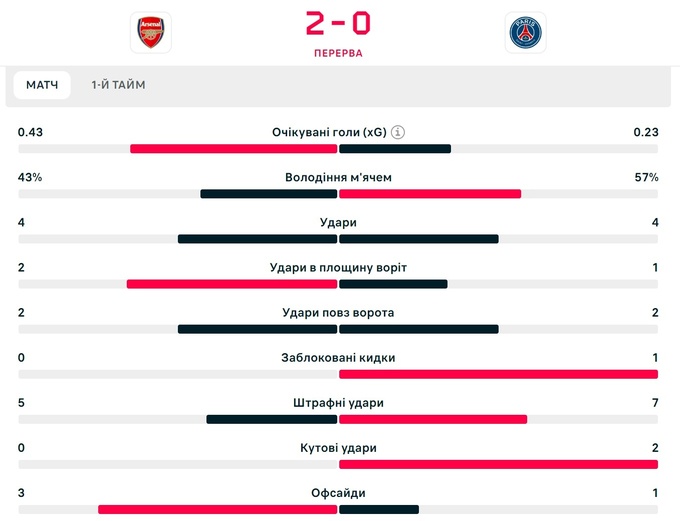Viewport: 680px width, 521px height.
Task: Click the Кутові удари label
Action: [338, 447]
